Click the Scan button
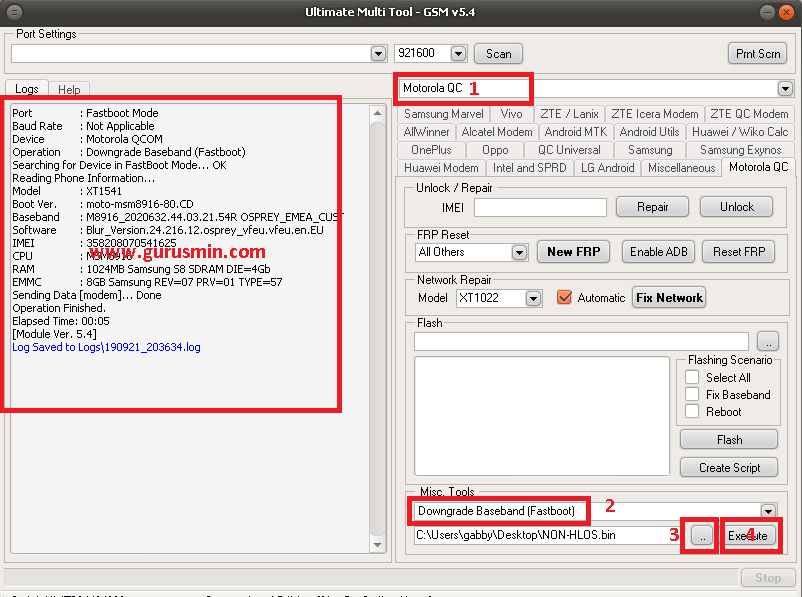The width and height of the screenshot is (802, 597). tap(498, 54)
